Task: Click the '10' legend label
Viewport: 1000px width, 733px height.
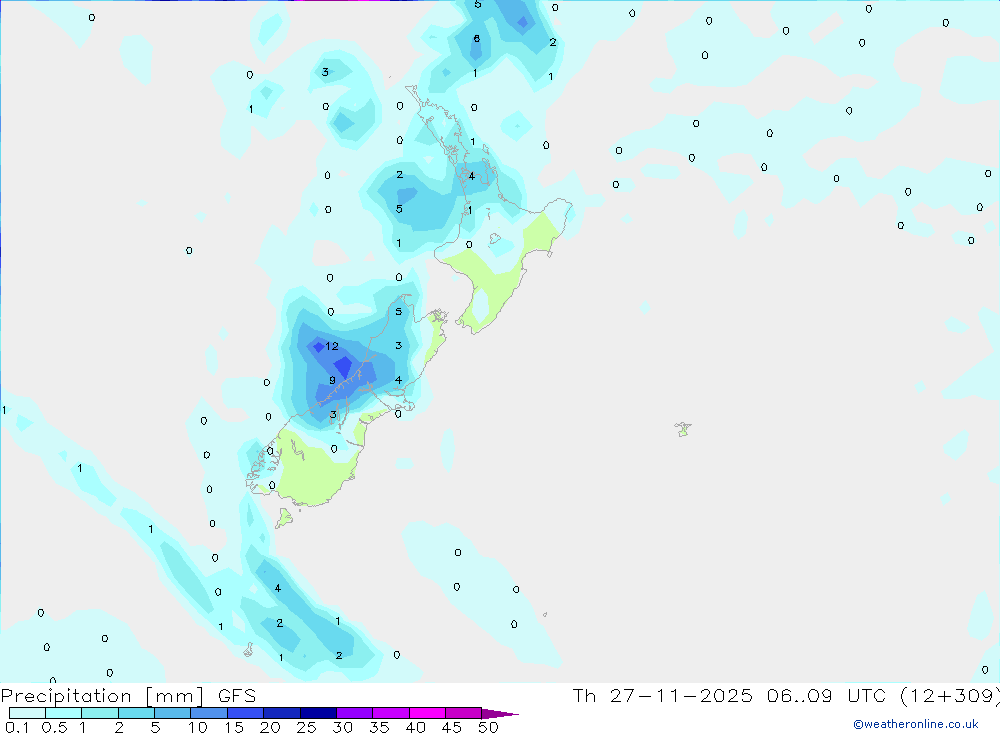Action: pyautogui.click(x=198, y=727)
